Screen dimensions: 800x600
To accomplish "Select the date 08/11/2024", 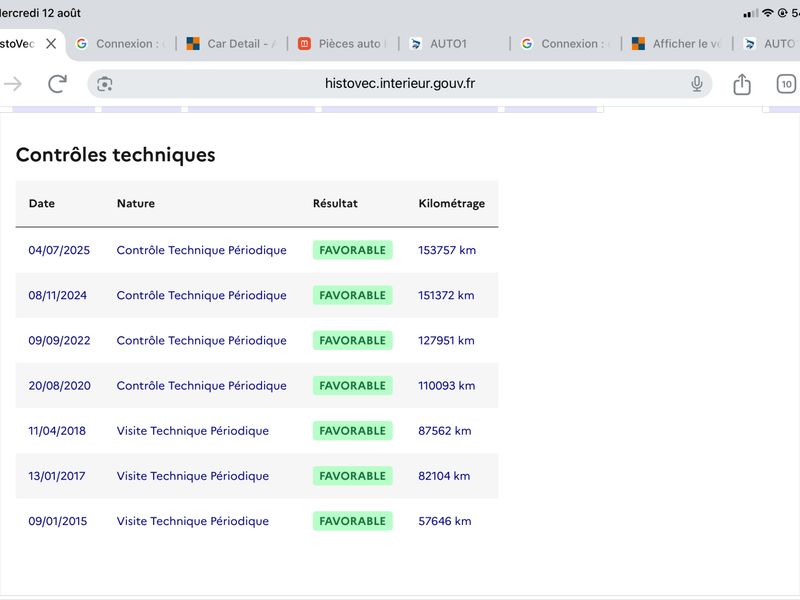I will click(58, 295).
